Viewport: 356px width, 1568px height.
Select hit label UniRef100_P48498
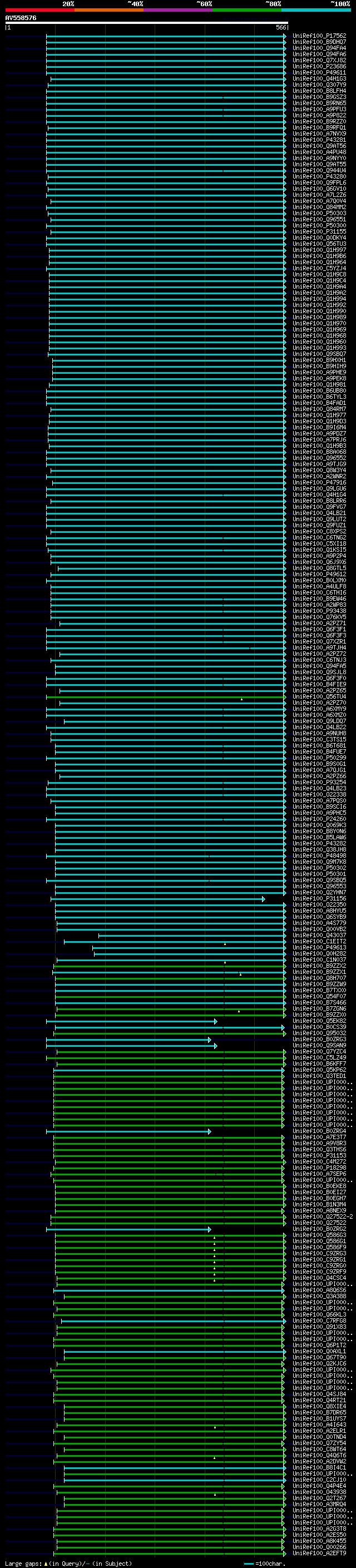tap(319, 856)
